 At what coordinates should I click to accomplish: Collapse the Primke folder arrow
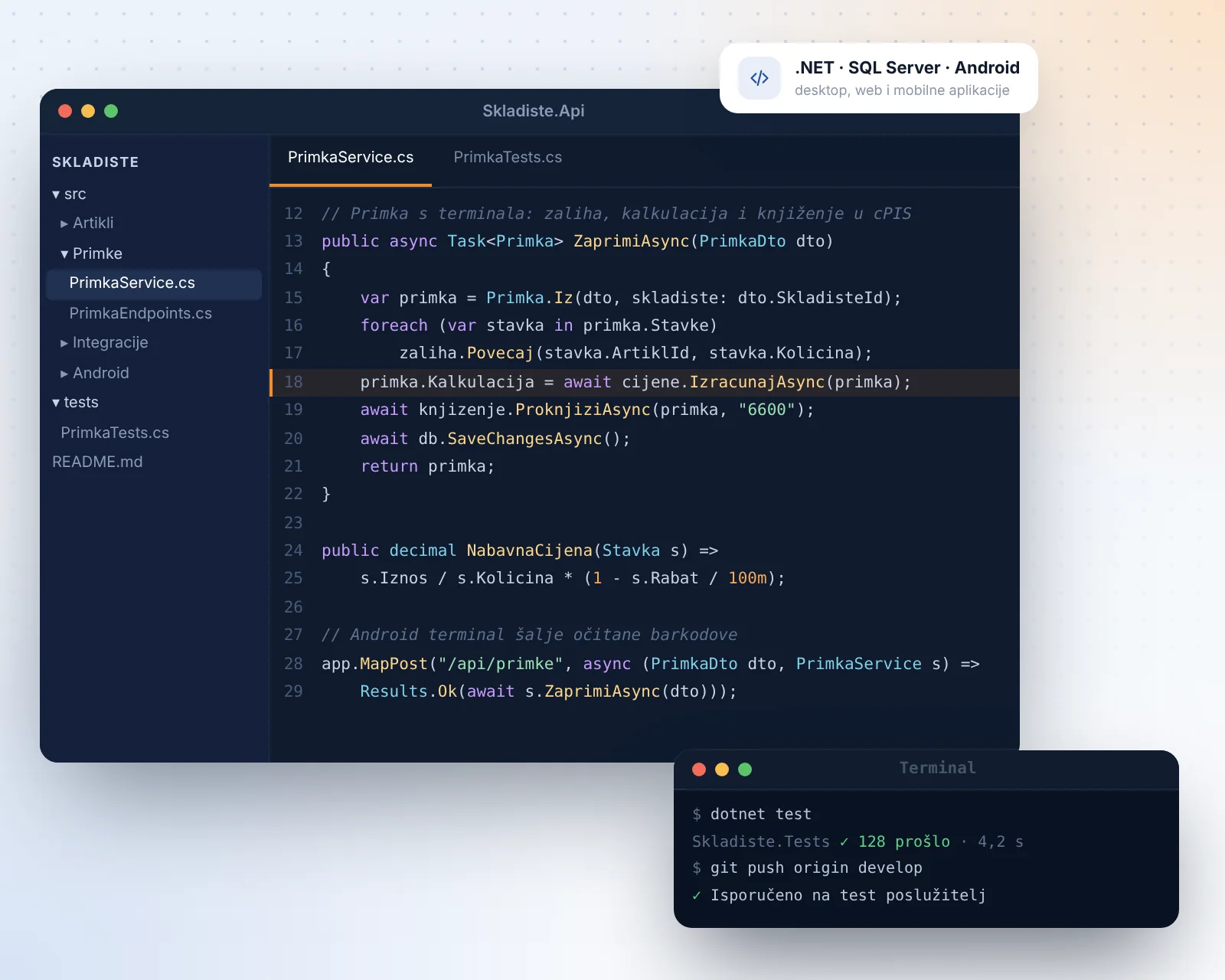pos(64,254)
